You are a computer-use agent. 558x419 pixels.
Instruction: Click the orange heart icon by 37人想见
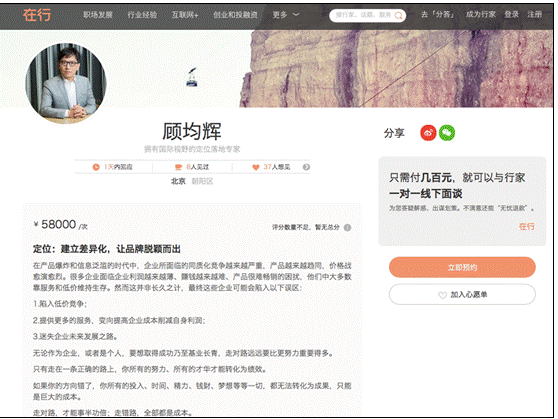pos(256,167)
